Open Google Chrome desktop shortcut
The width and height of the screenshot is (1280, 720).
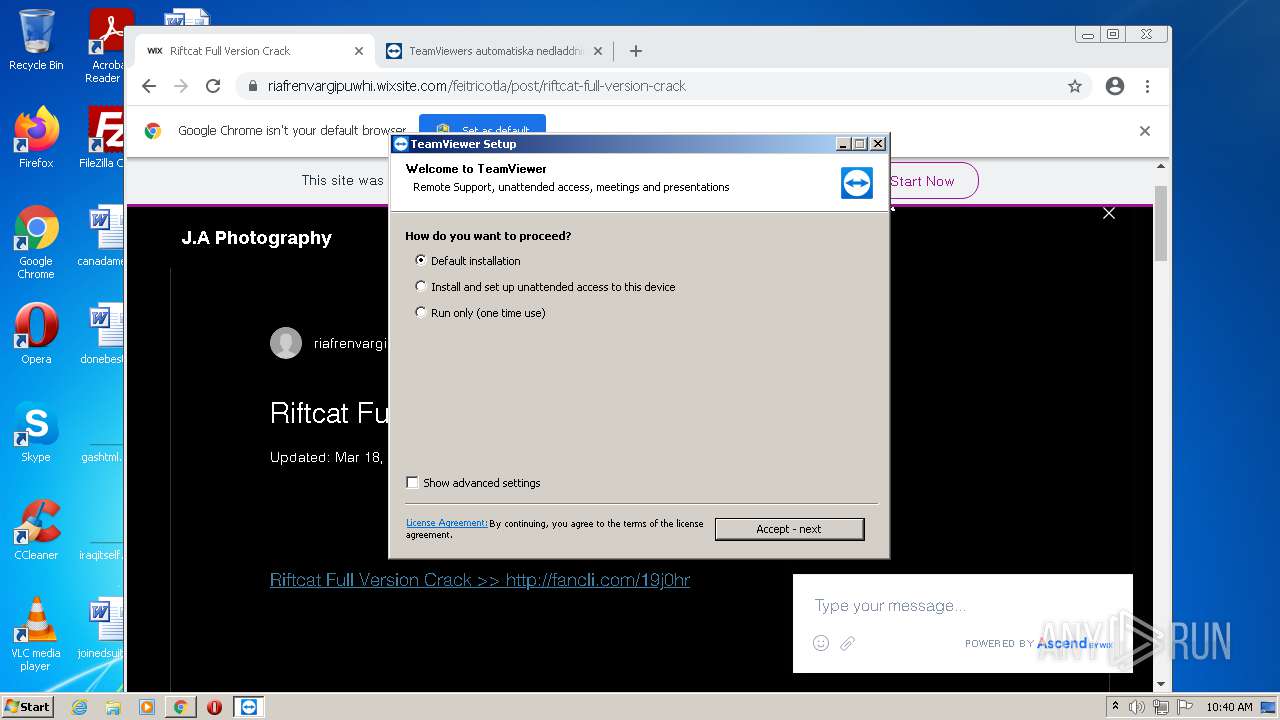pyautogui.click(x=36, y=242)
